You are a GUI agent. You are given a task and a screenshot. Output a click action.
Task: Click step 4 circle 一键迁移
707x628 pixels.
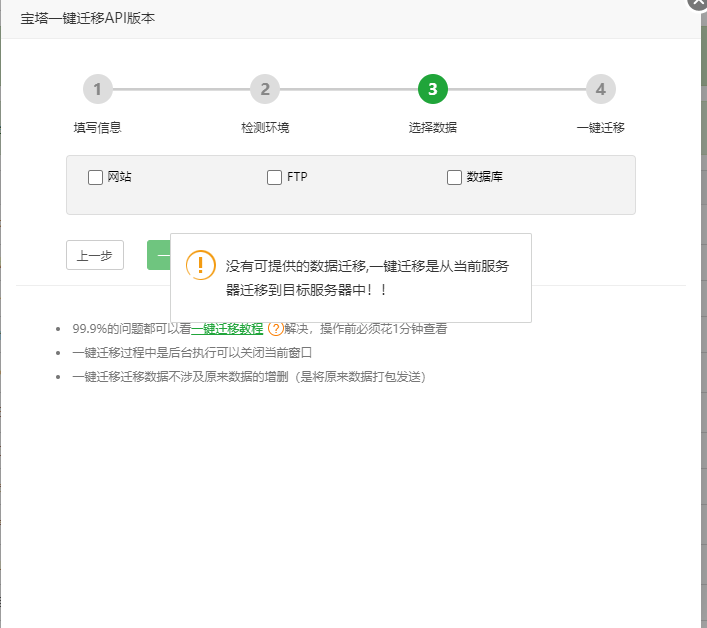(x=601, y=89)
